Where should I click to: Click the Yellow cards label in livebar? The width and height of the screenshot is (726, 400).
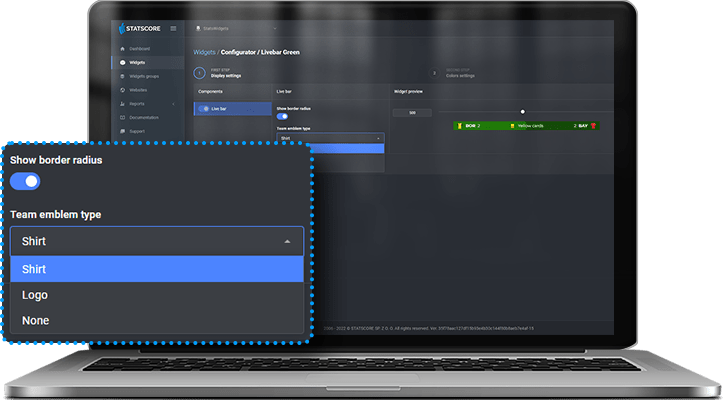tap(530, 125)
